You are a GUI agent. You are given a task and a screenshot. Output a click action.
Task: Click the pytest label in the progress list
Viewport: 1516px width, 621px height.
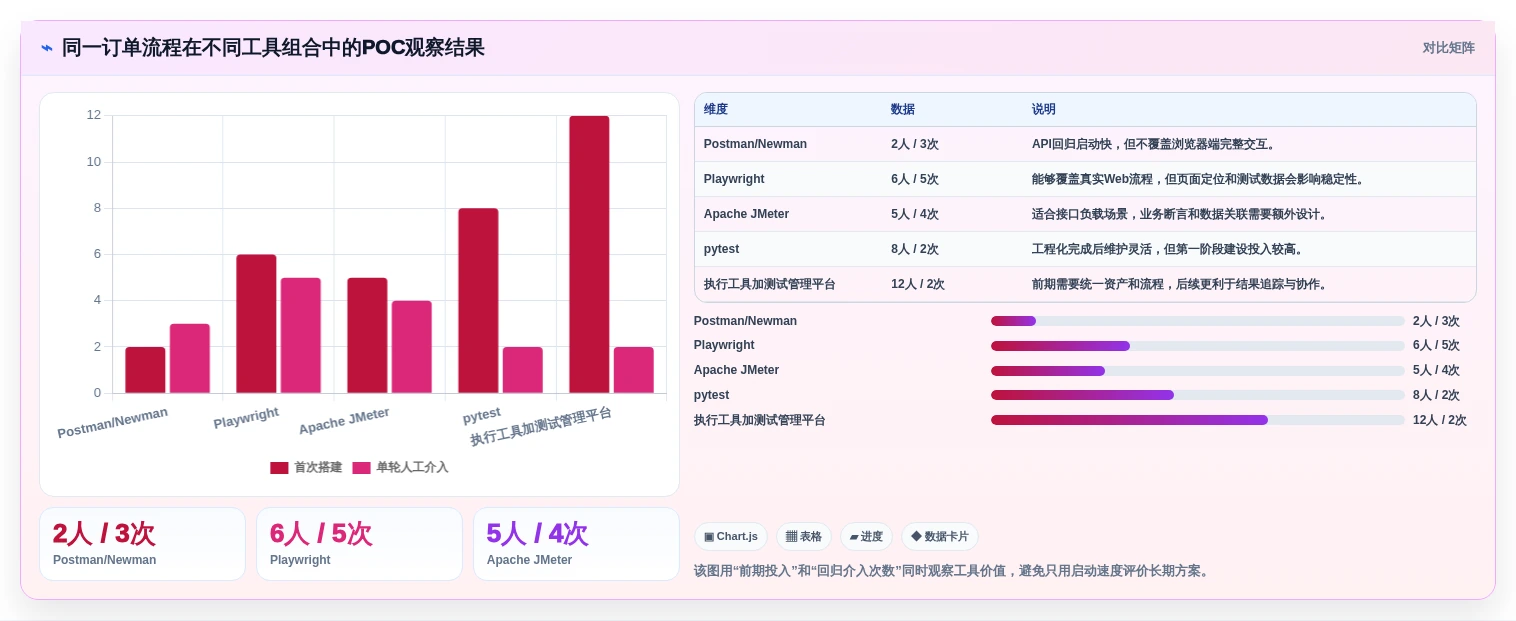711,395
